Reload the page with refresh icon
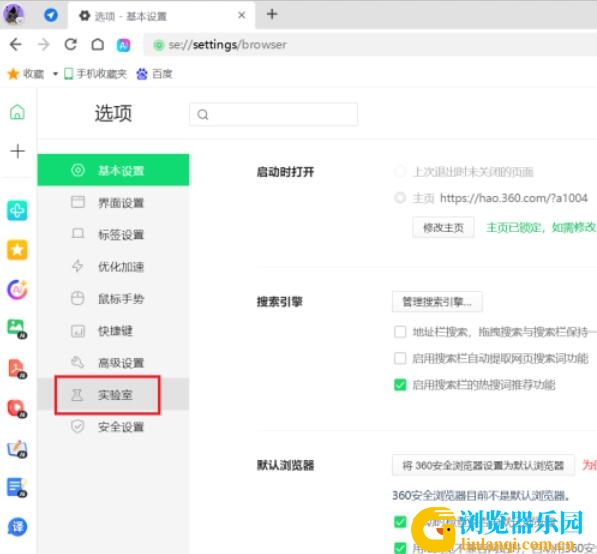The width and height of the screenshot is (597, 554). [71, 45]
